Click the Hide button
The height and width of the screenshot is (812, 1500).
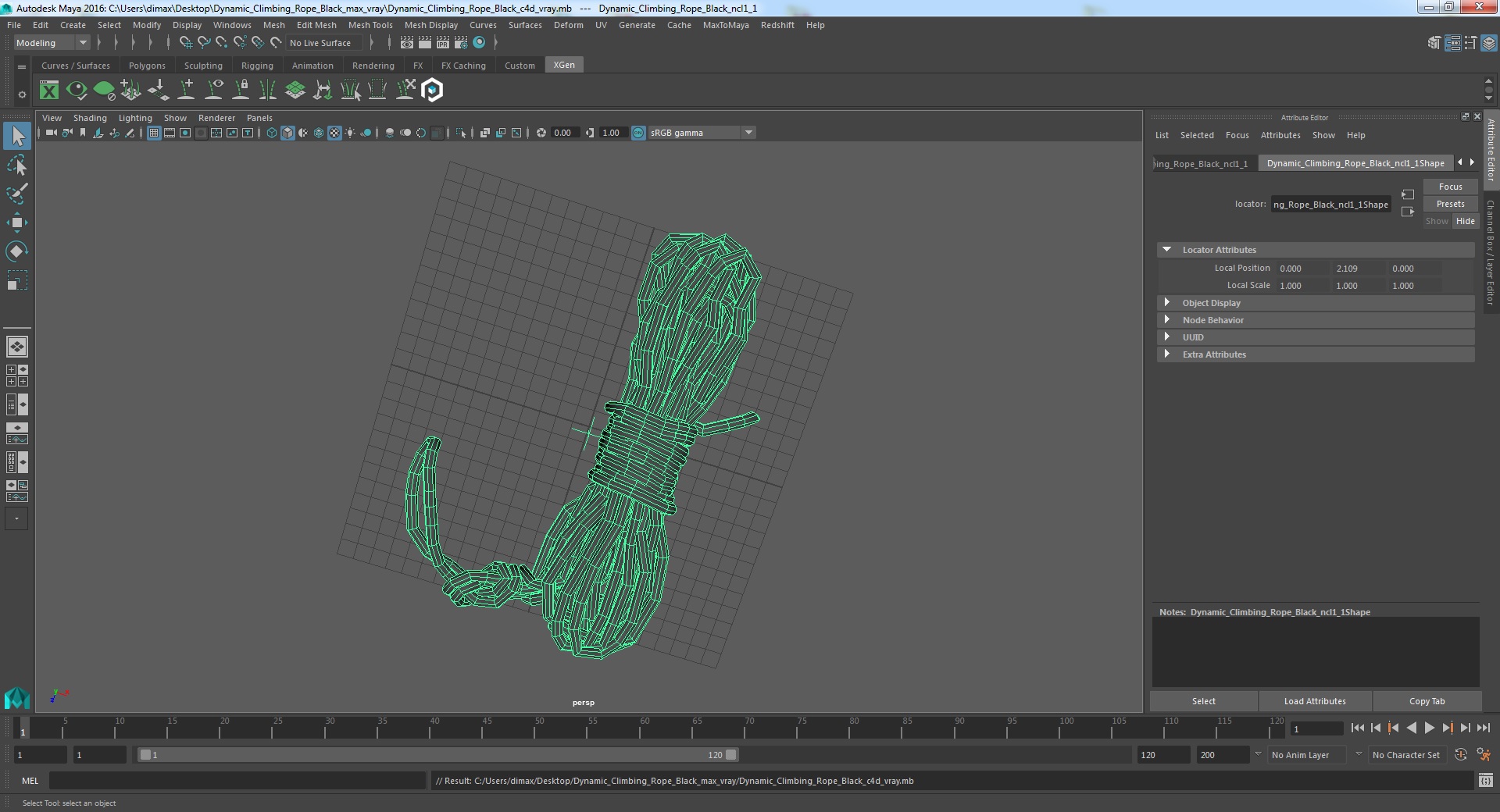[1465, 221]
